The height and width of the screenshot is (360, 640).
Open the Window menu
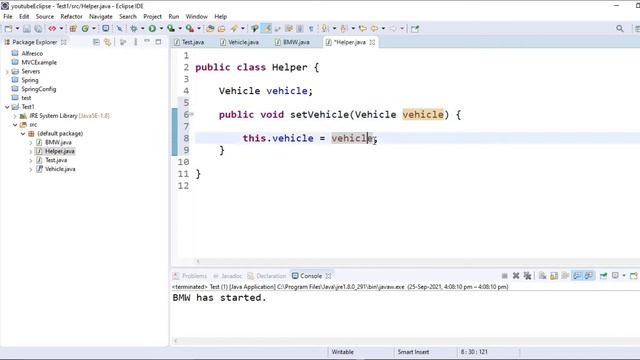[x=196, y=16]
